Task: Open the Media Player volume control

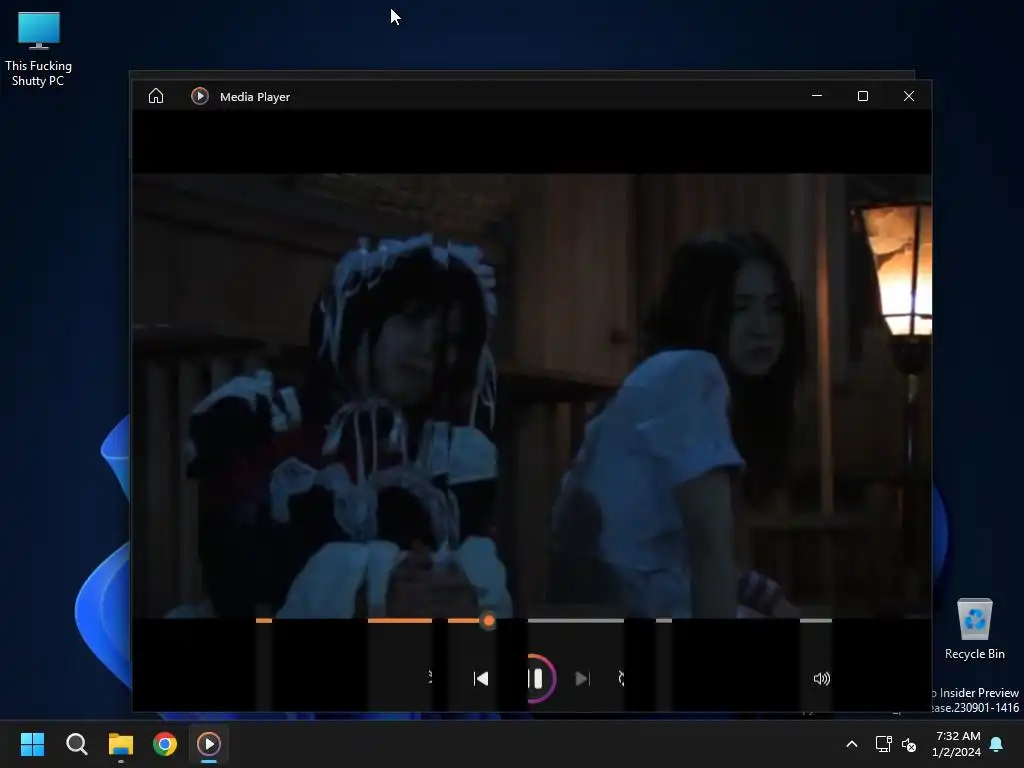Action: click(822, 679)
